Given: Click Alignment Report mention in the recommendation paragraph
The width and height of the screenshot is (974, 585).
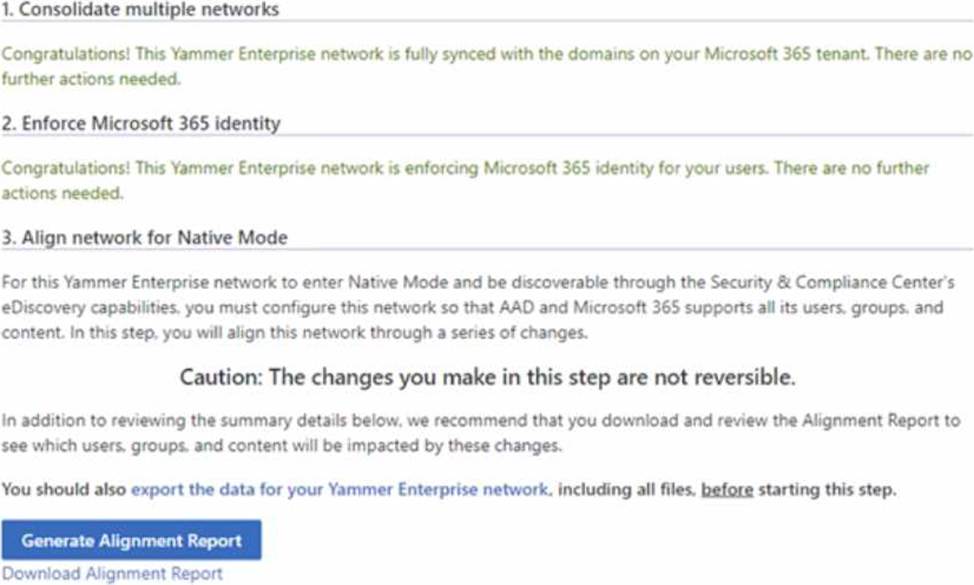Looking at the screenshot, I should [x=872, y=421].
